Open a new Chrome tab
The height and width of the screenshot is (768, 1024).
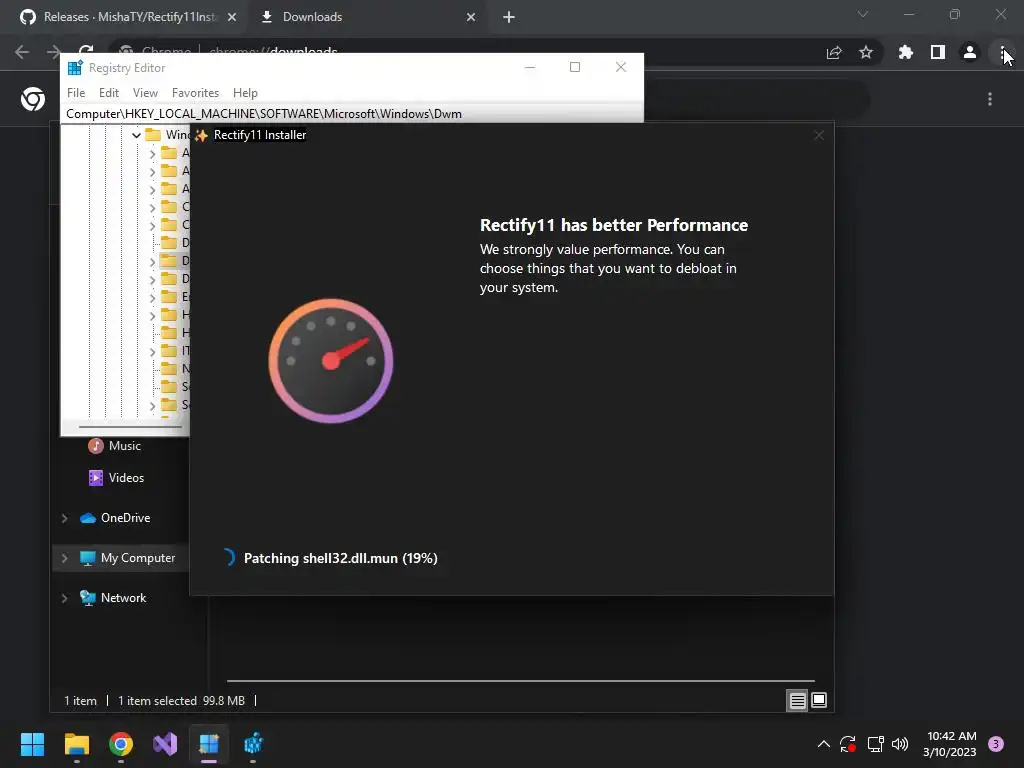(509, 17)
